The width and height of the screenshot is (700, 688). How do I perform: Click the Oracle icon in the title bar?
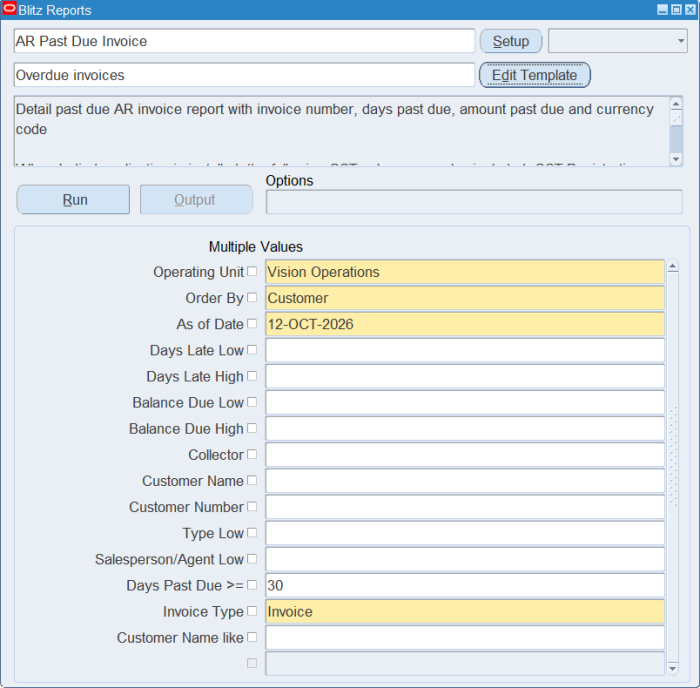pos(9,8)
